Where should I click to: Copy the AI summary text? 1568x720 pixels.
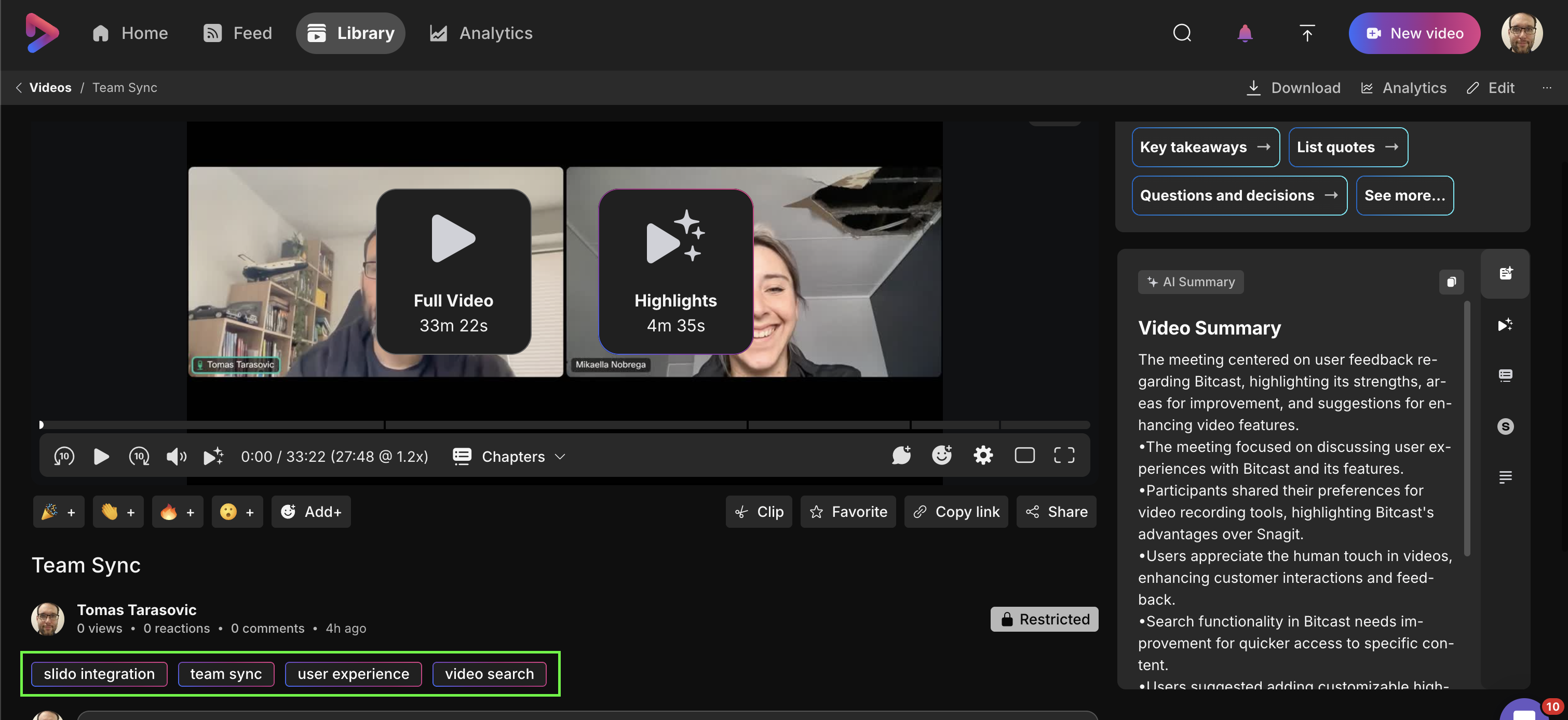1451,282
